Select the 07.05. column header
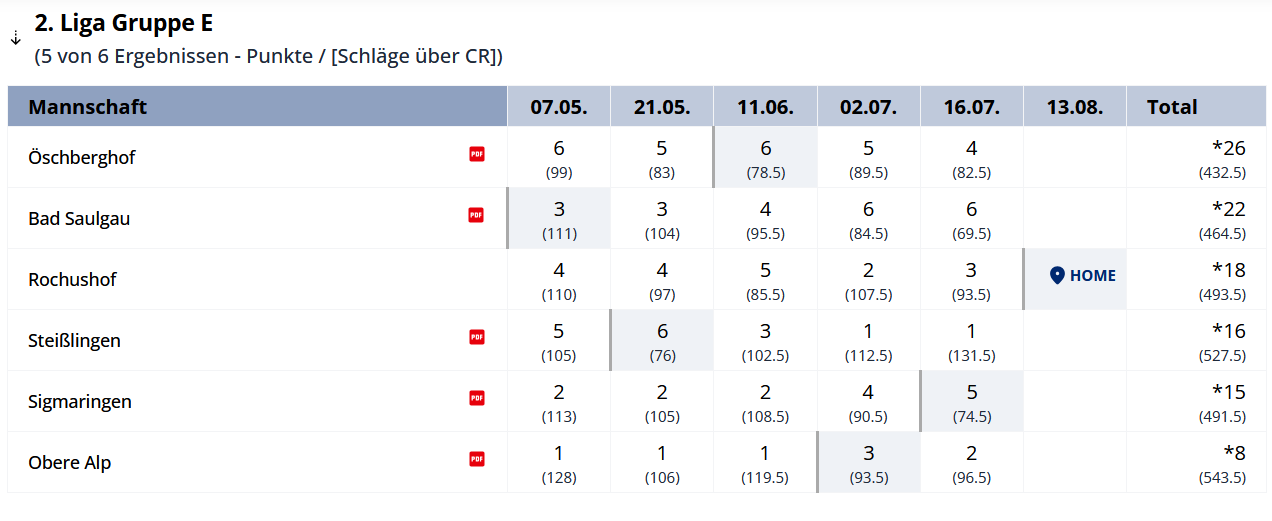This screenshot has width=1272, height=521. tap(558, 107)
